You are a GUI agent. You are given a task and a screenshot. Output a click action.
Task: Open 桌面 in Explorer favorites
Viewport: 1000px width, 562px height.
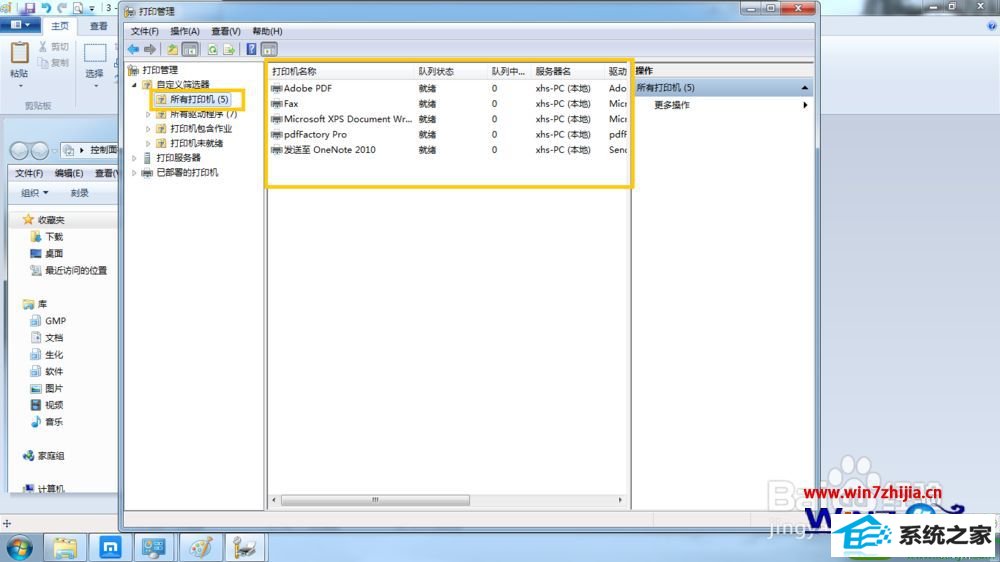(47, 253)
